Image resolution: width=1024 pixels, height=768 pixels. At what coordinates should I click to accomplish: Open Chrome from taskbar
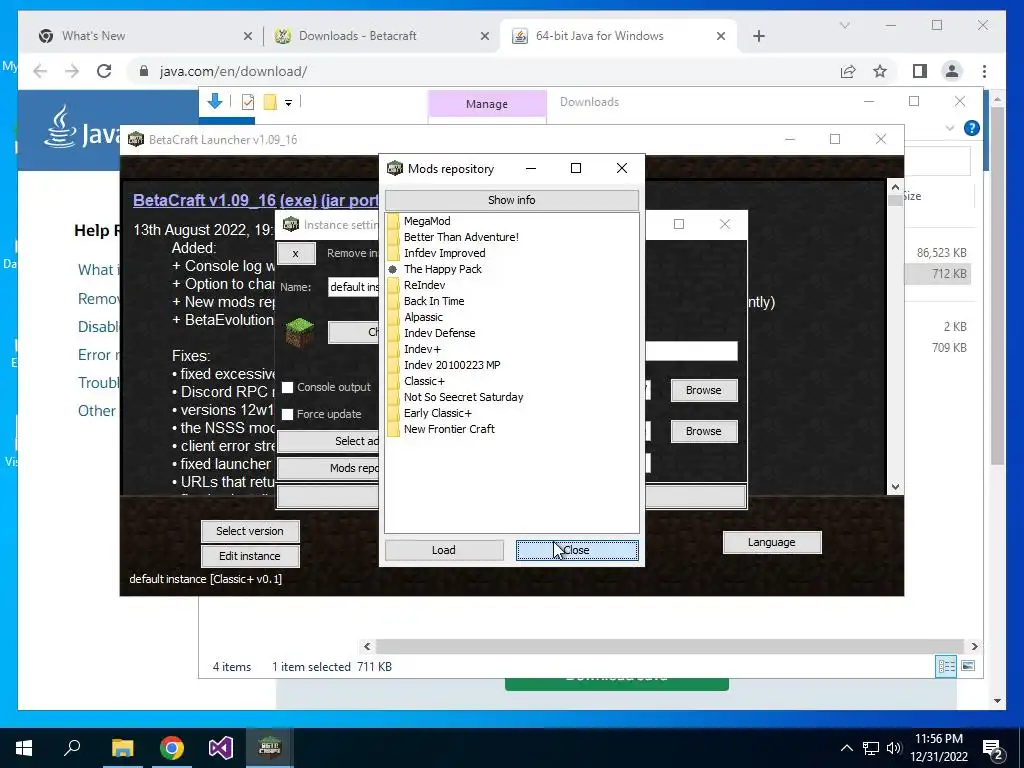172,748
